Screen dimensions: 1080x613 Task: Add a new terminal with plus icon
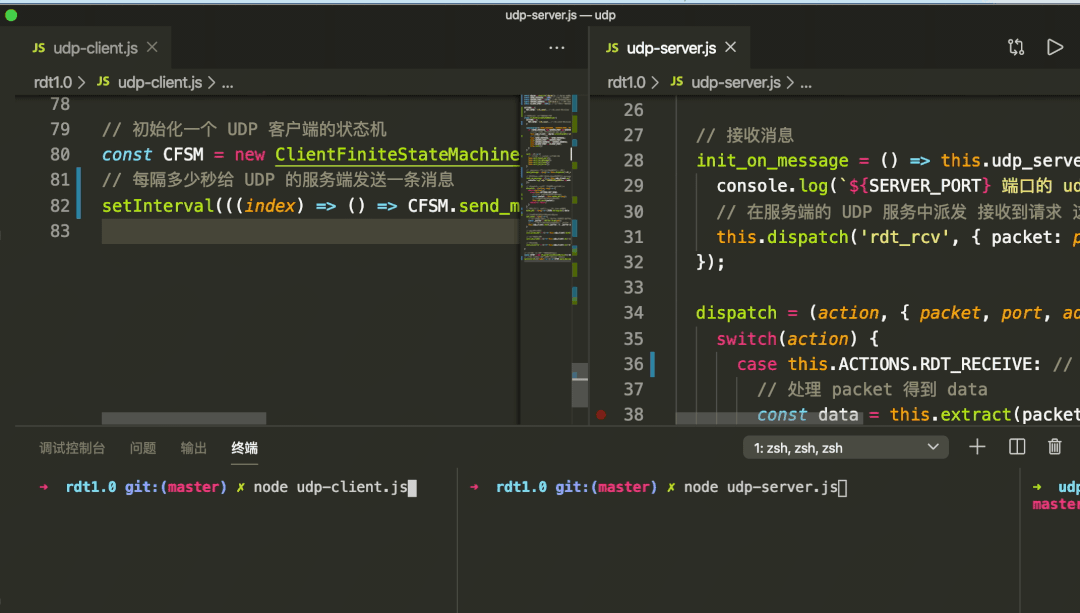pos(977,447)
